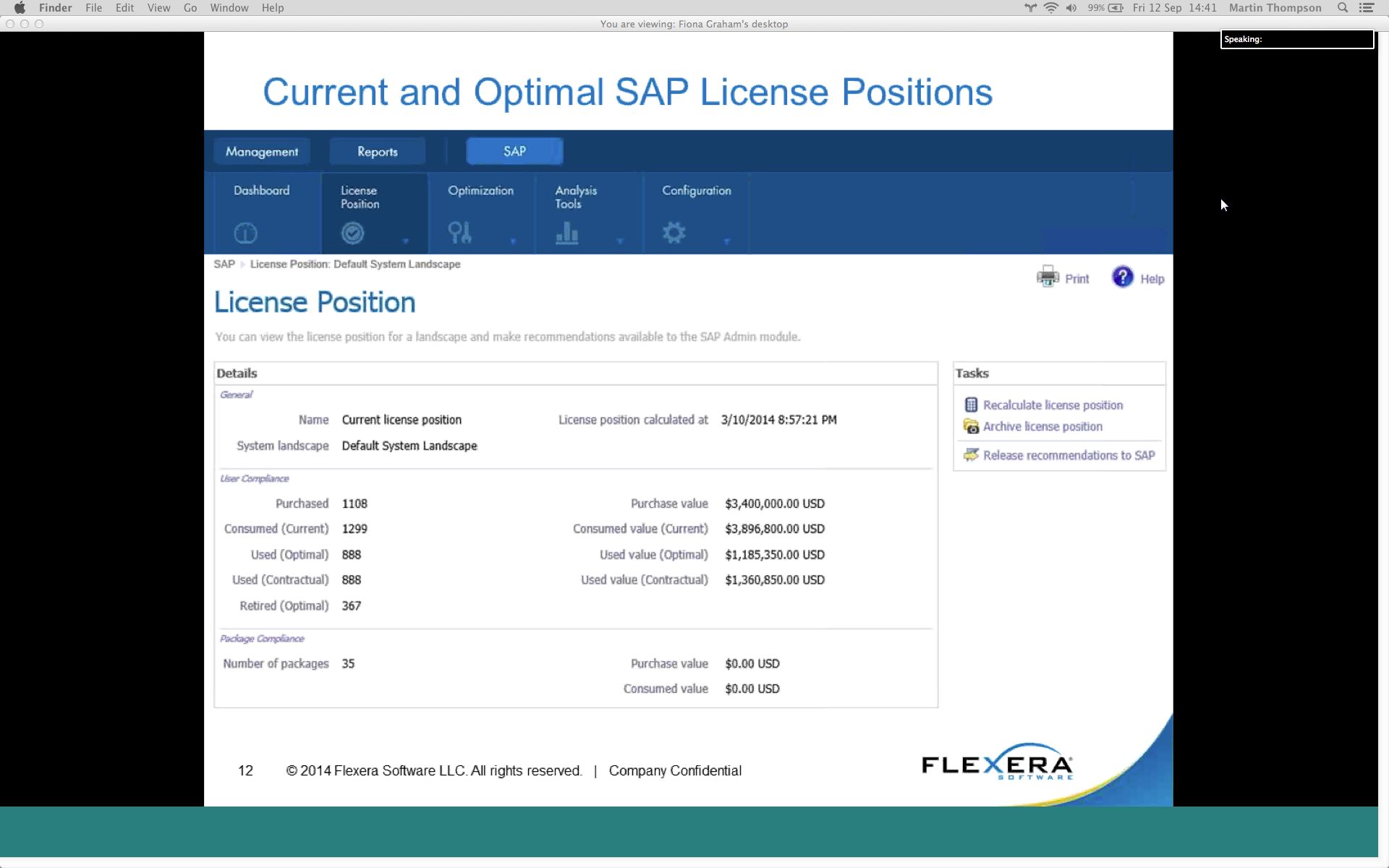1389x868 pixels.
Task: Click the Dashboard gauge icon
Action: [x=246, y=233]
